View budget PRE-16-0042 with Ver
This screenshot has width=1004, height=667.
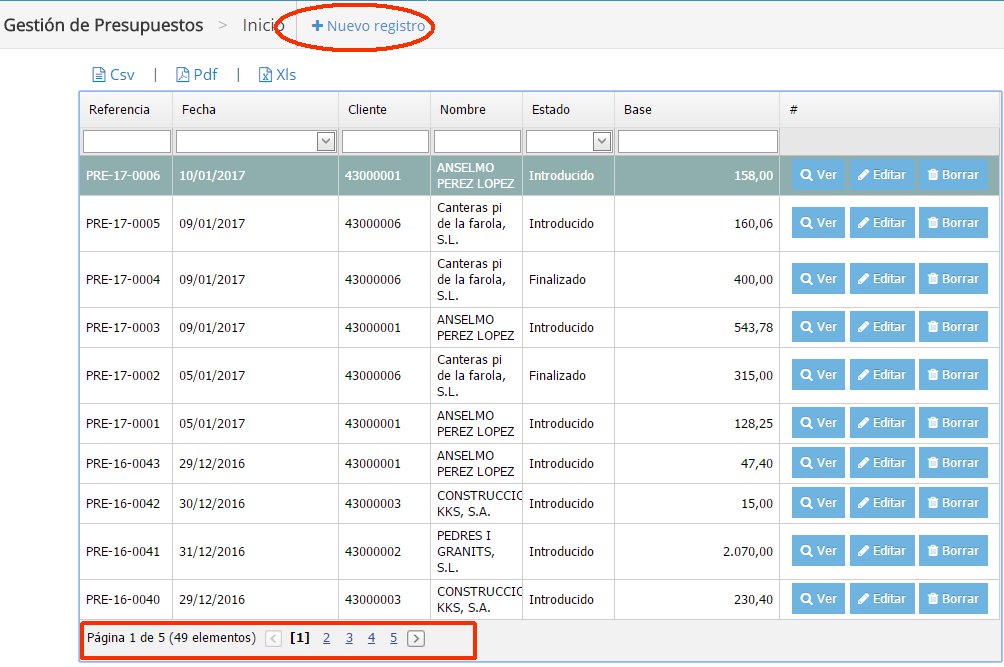coord(818,502)
